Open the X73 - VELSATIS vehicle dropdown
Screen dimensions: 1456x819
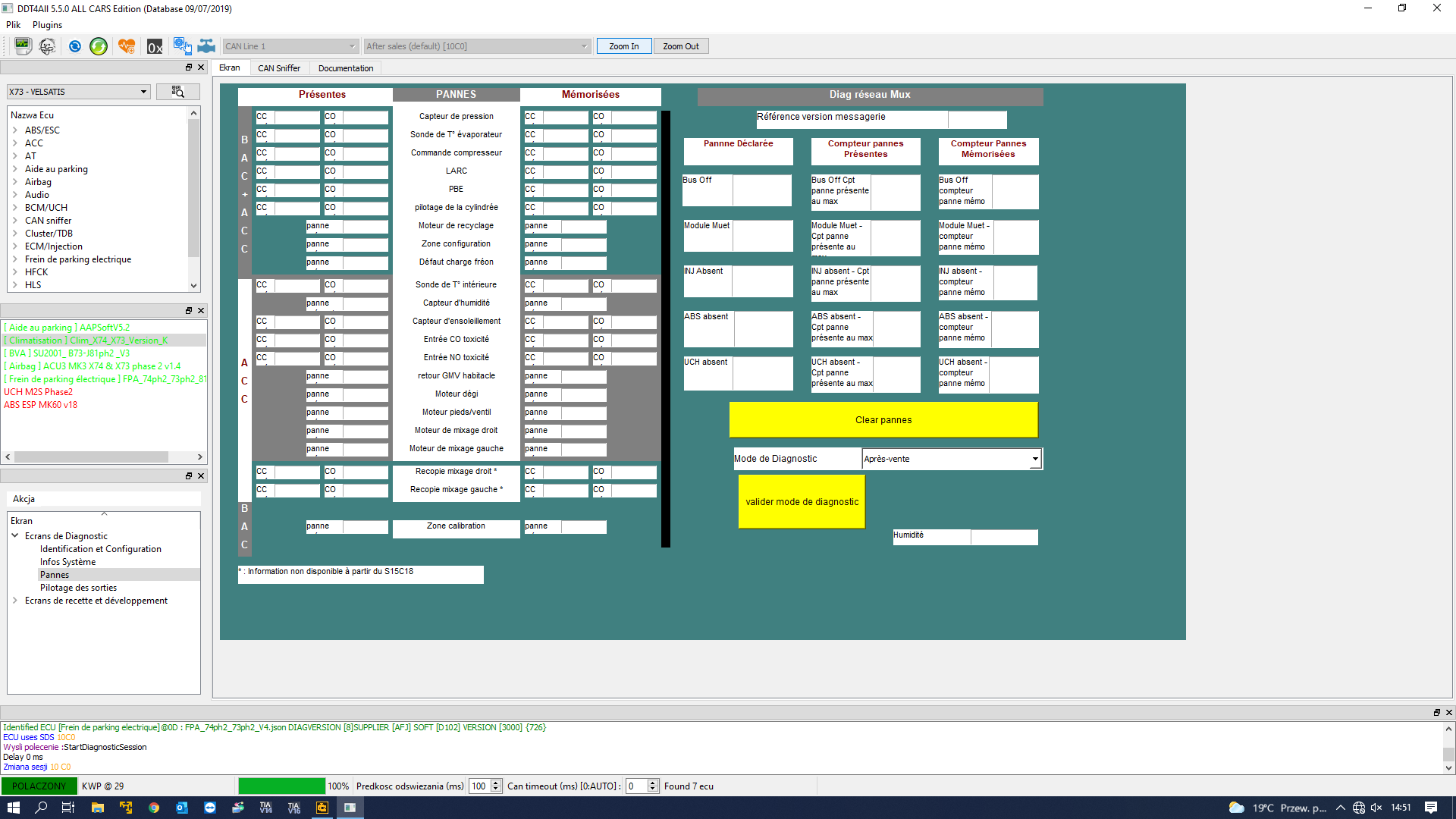point(78,92)
